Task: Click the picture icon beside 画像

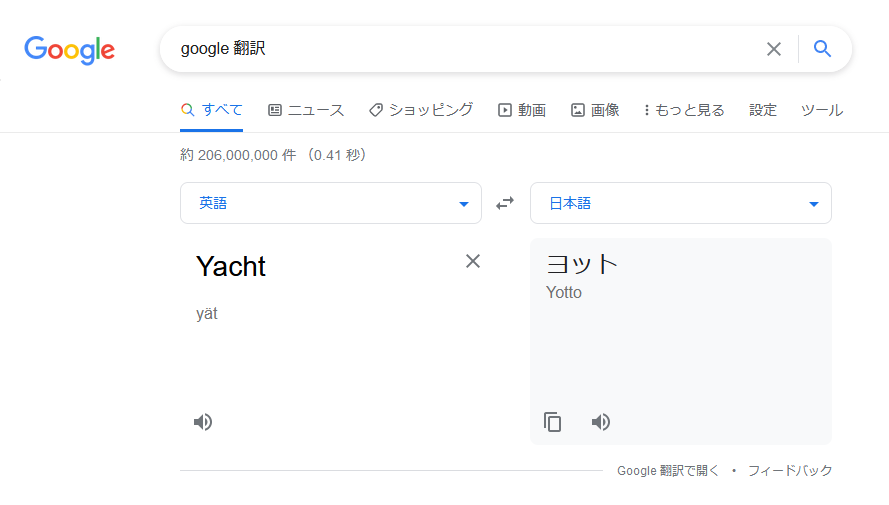Action: [x=577, y=110]
